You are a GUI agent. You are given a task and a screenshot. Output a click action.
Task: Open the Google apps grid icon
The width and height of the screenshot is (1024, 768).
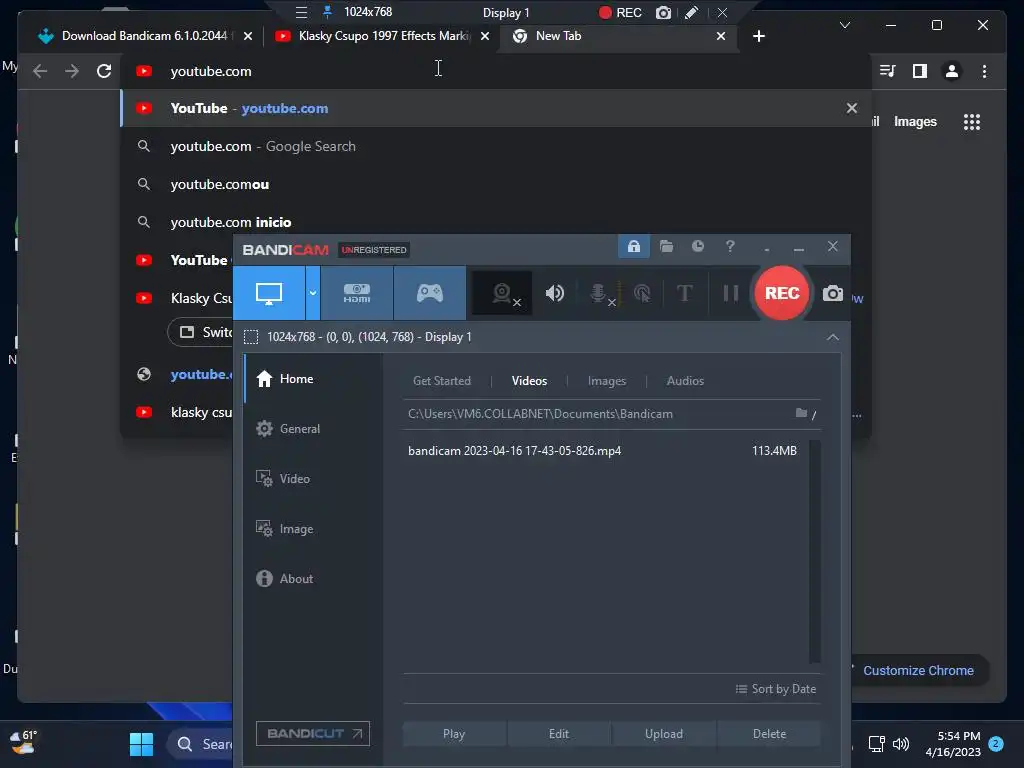tap(972, 121)
